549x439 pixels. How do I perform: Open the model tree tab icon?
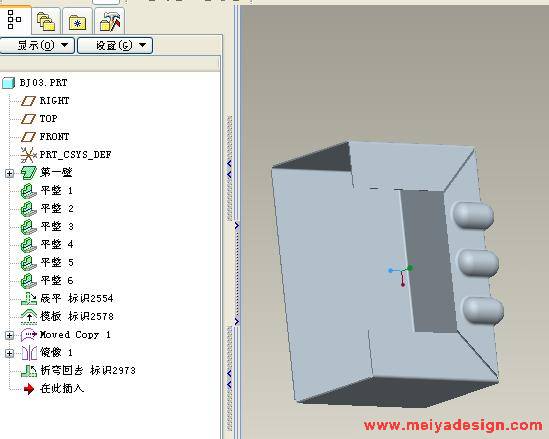click(14, 20)
